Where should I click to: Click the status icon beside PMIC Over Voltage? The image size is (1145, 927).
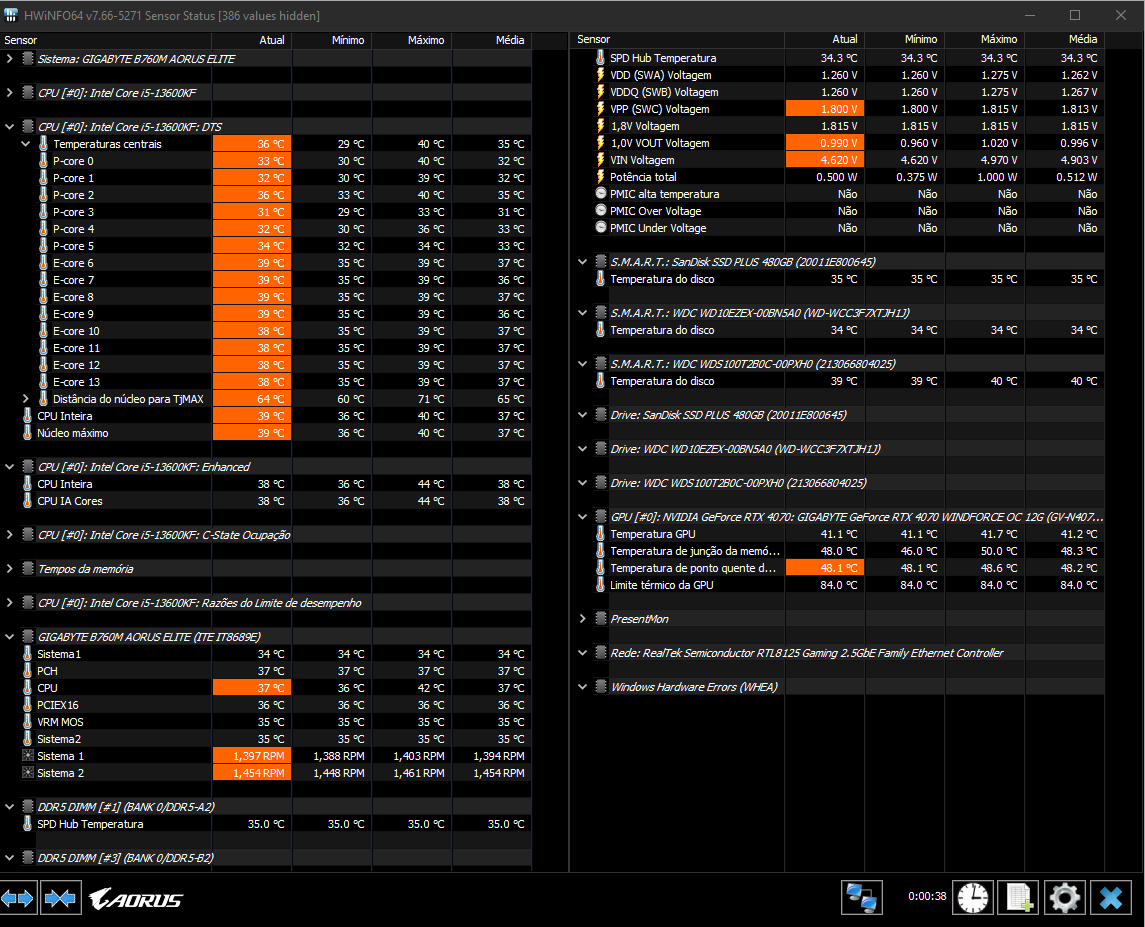pyautogui.click(x=600, y=210)
